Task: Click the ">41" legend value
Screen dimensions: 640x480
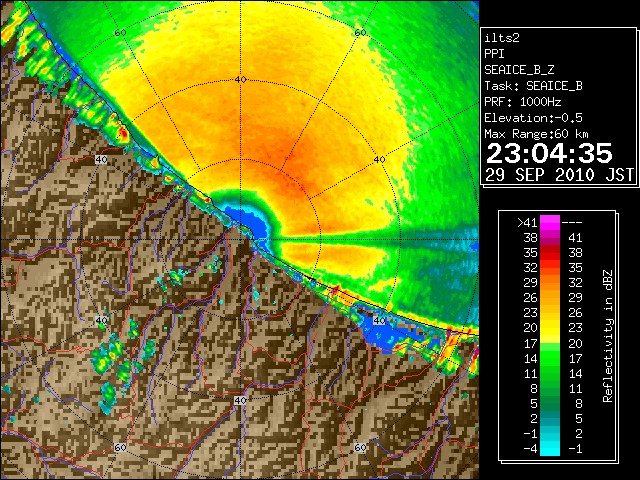Action: pos(527,222)
